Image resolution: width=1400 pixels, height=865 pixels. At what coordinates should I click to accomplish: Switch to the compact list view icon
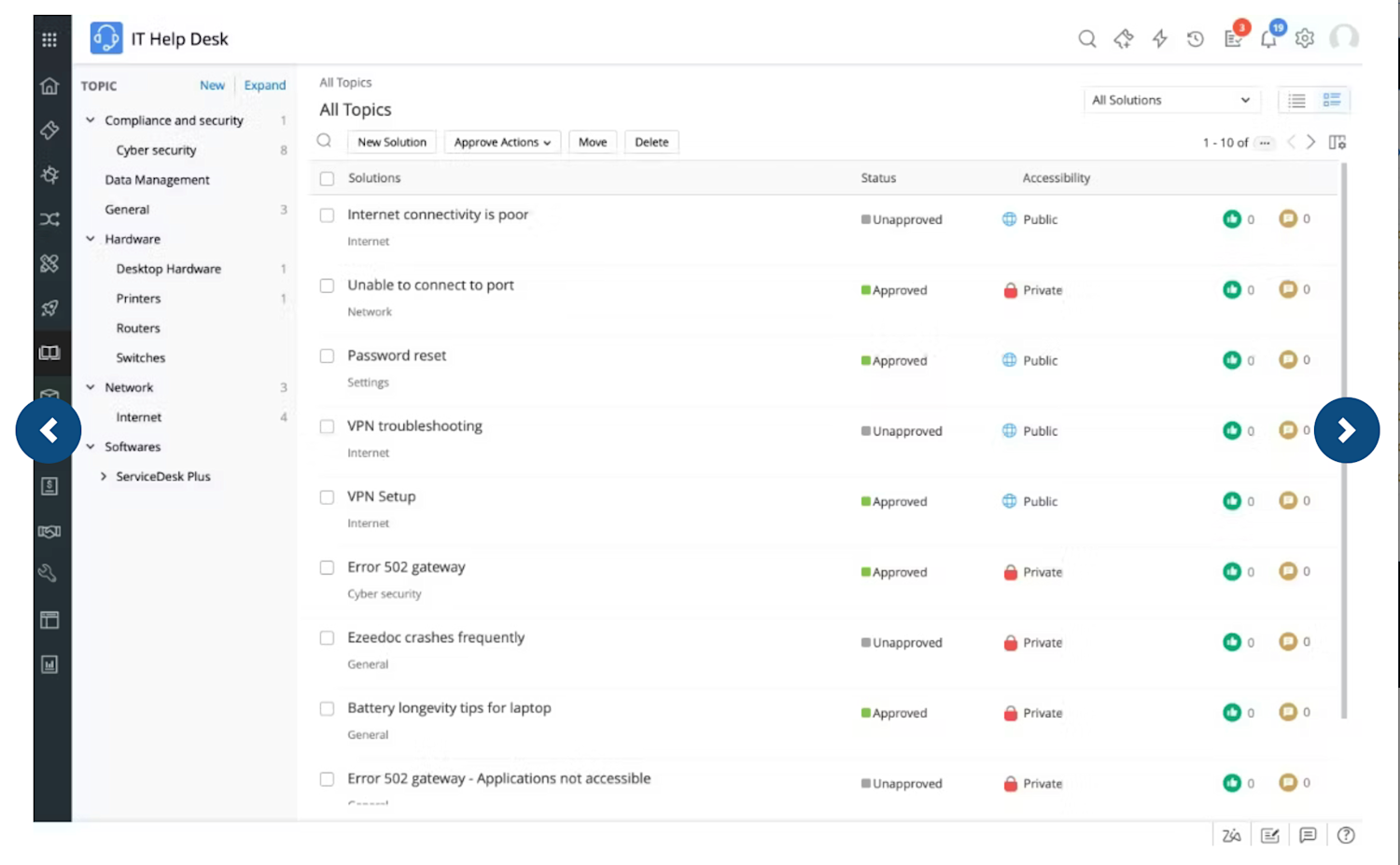1297,101
